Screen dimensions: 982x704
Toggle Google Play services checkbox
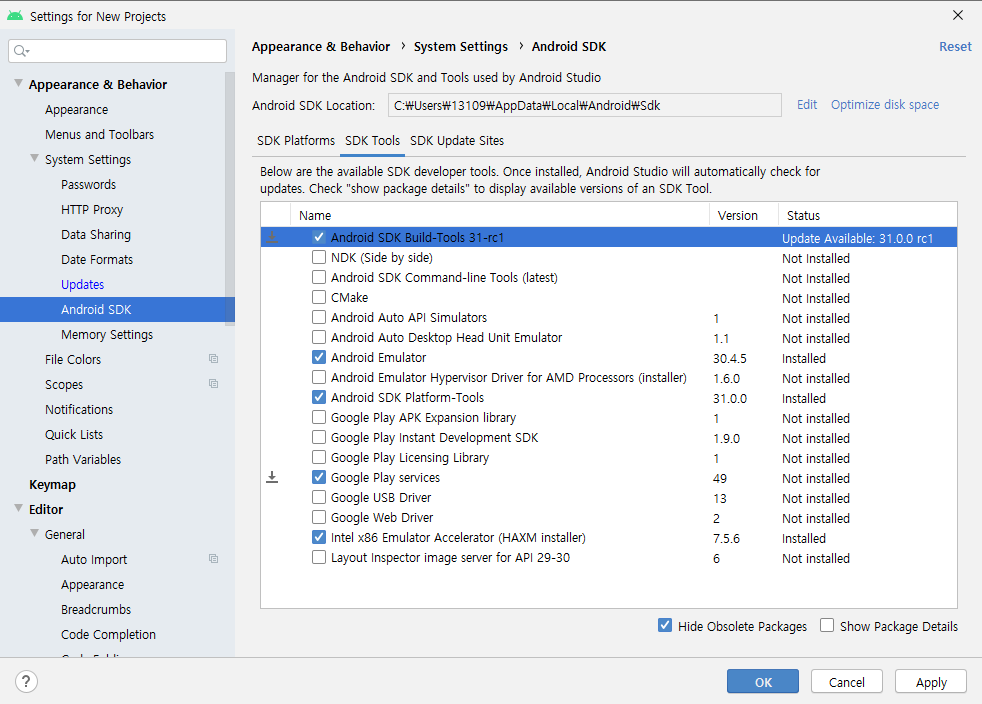[319, 478]
